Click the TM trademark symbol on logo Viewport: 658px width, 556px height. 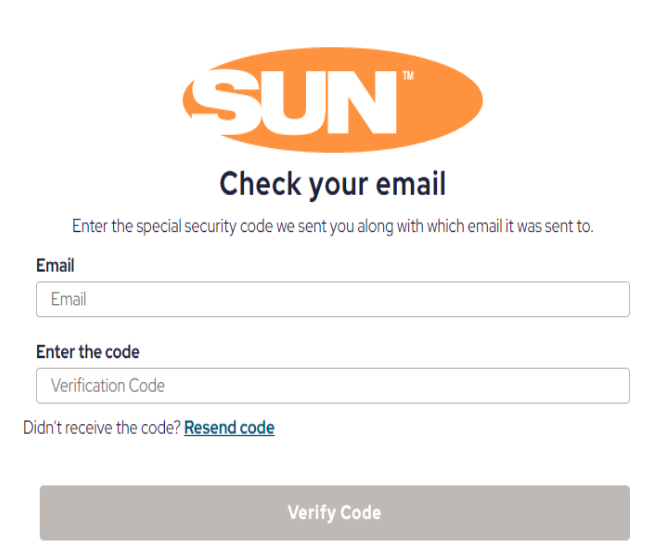pyautogui.click(x=408, y=76)
